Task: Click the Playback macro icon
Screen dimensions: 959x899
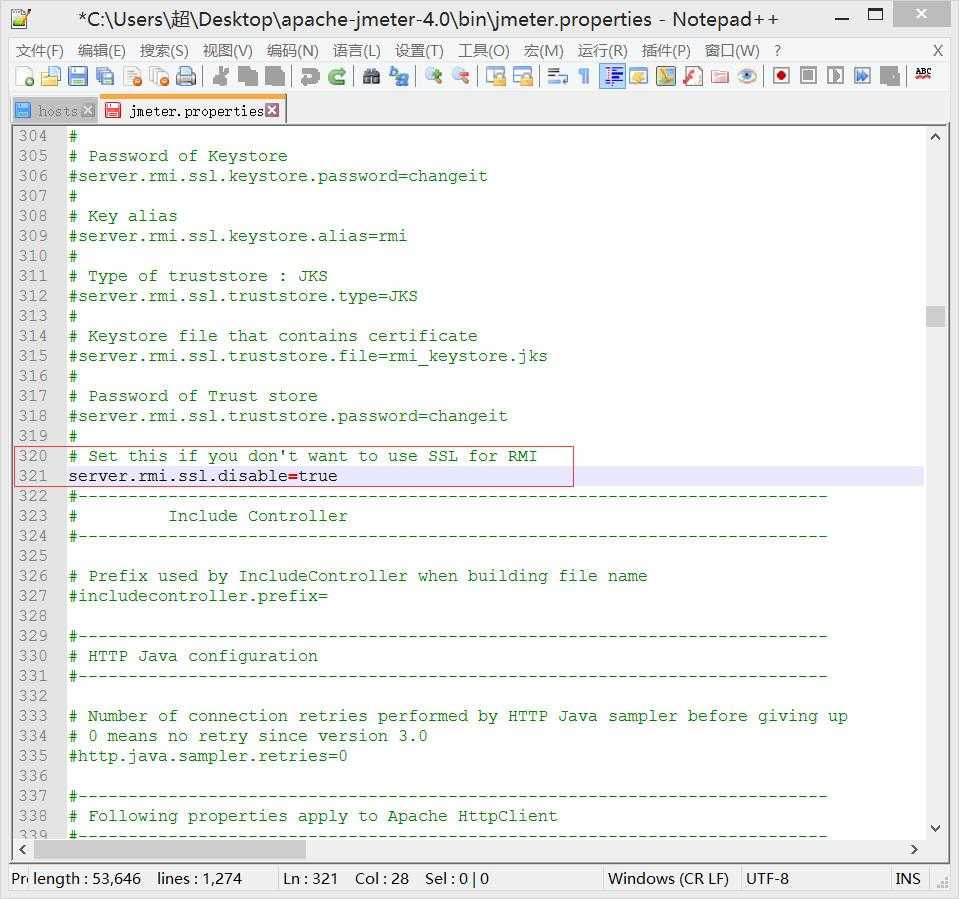Action: (x=835, y=76)
